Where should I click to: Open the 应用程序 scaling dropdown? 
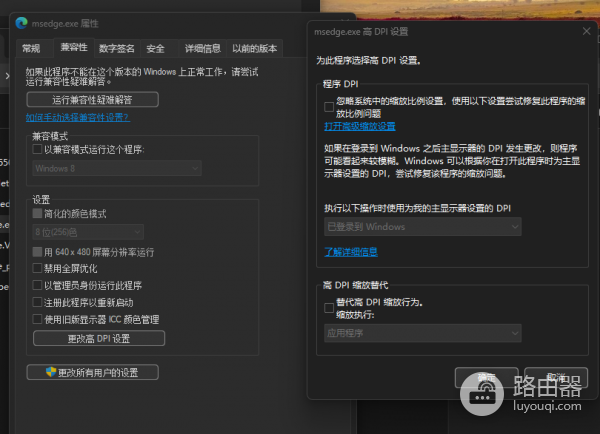pos(422,333)
